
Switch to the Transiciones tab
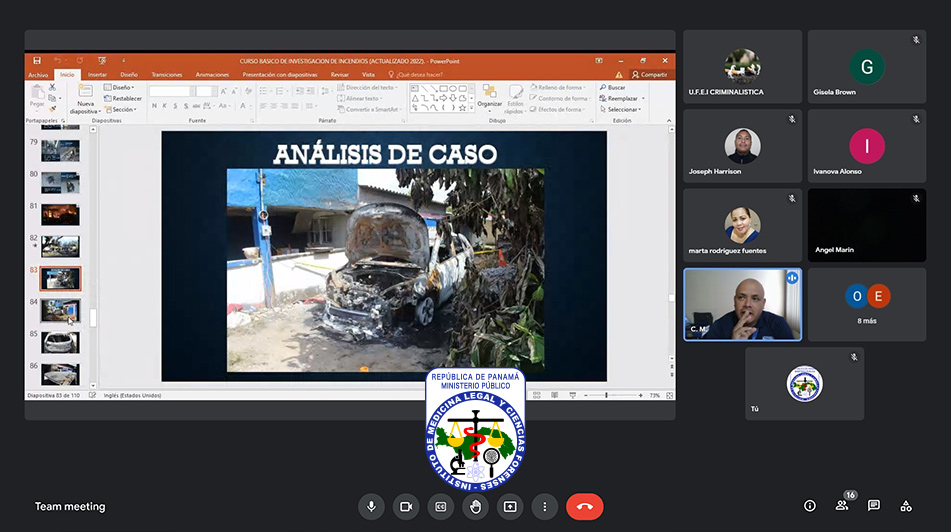(167, 75)
